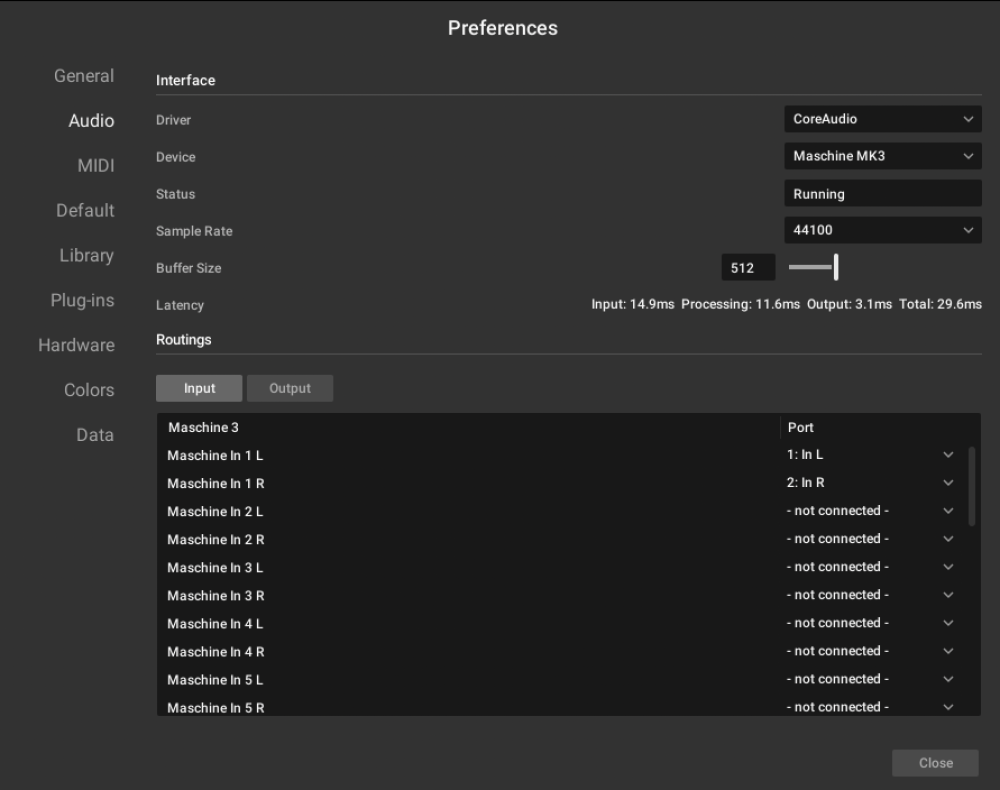Click the Processing: 11.6ms latency value
Viewport: 1000px width, 790px height.
[740, 304]
